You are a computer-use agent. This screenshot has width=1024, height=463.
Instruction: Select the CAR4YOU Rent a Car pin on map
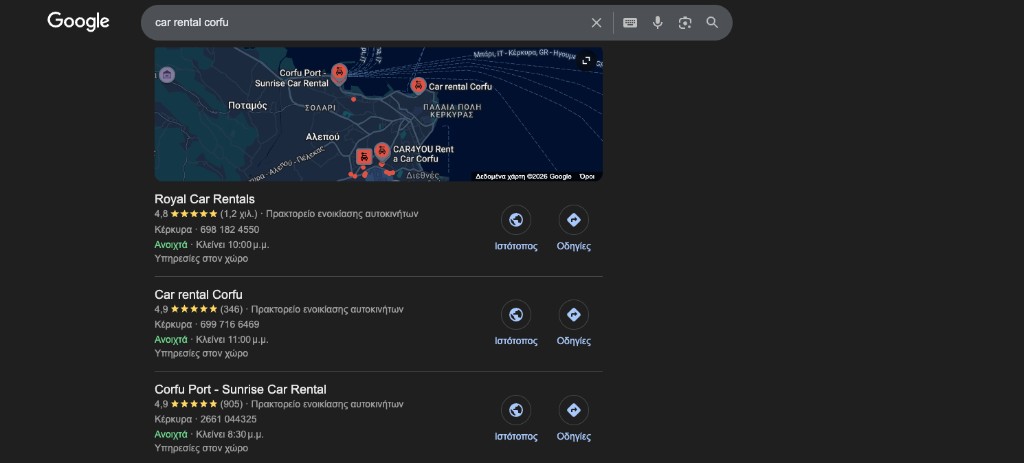(x=381, y=152)
